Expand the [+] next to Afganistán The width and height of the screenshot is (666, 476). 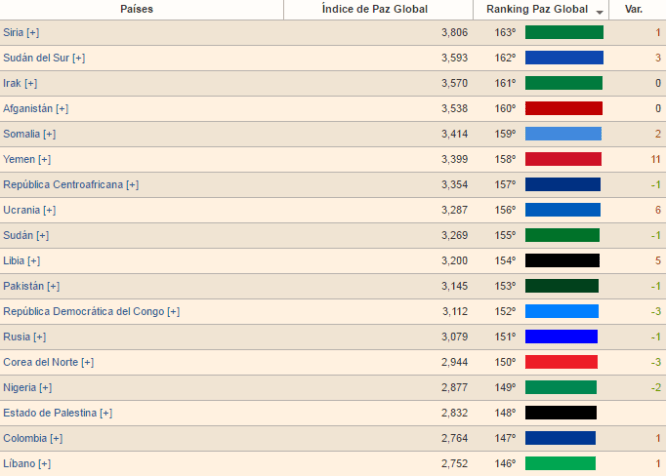(62, 109)
